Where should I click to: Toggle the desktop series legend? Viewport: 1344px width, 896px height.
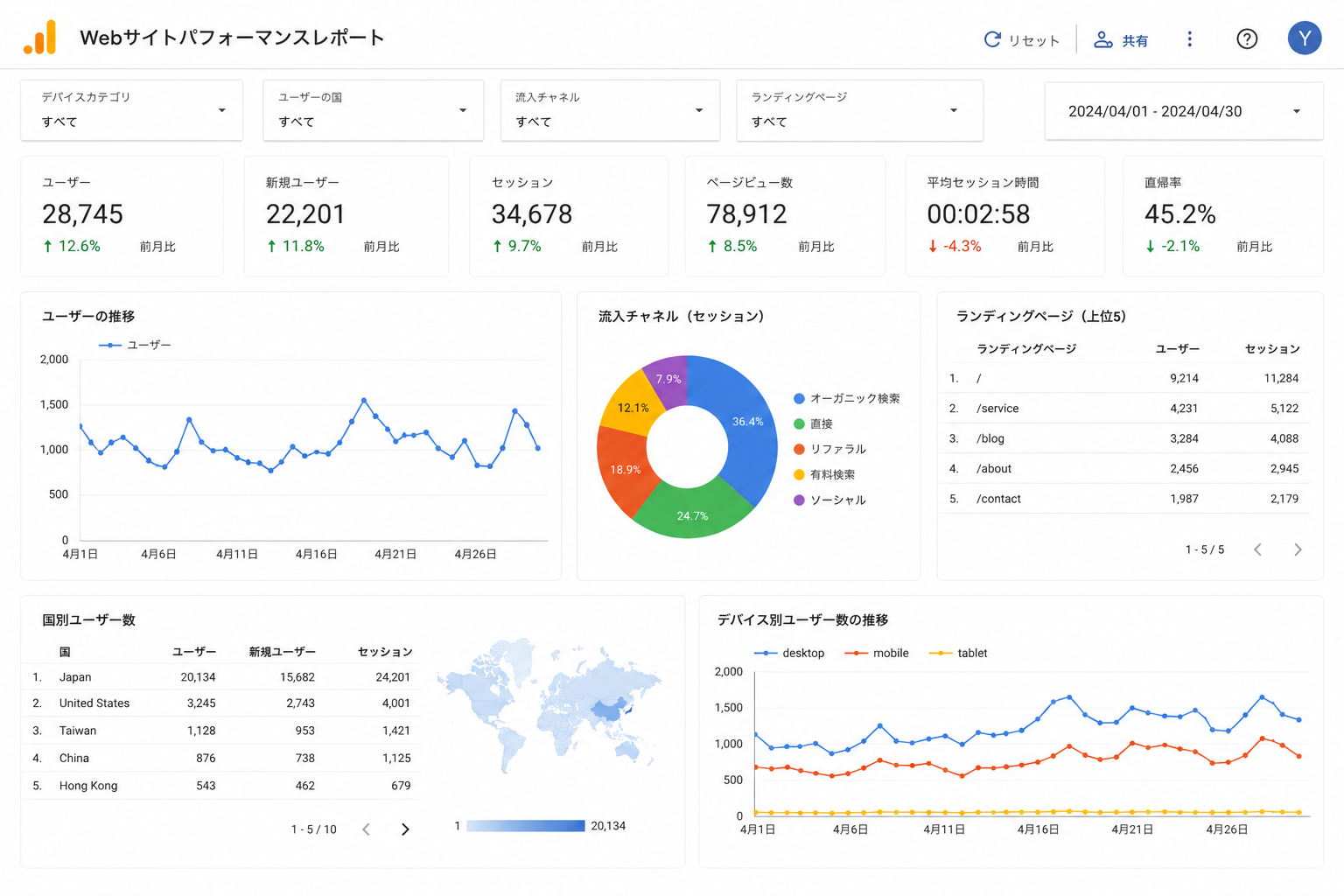point(788,653)
